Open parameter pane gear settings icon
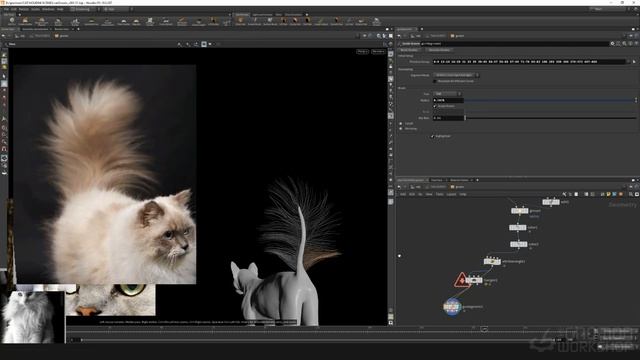640x360 pixels. [612, 44]
